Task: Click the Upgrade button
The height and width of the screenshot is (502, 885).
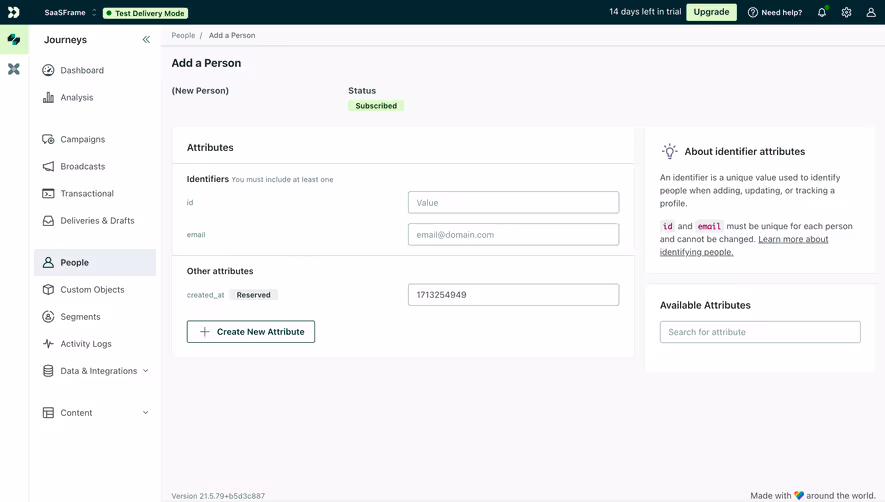Action: 711,12
